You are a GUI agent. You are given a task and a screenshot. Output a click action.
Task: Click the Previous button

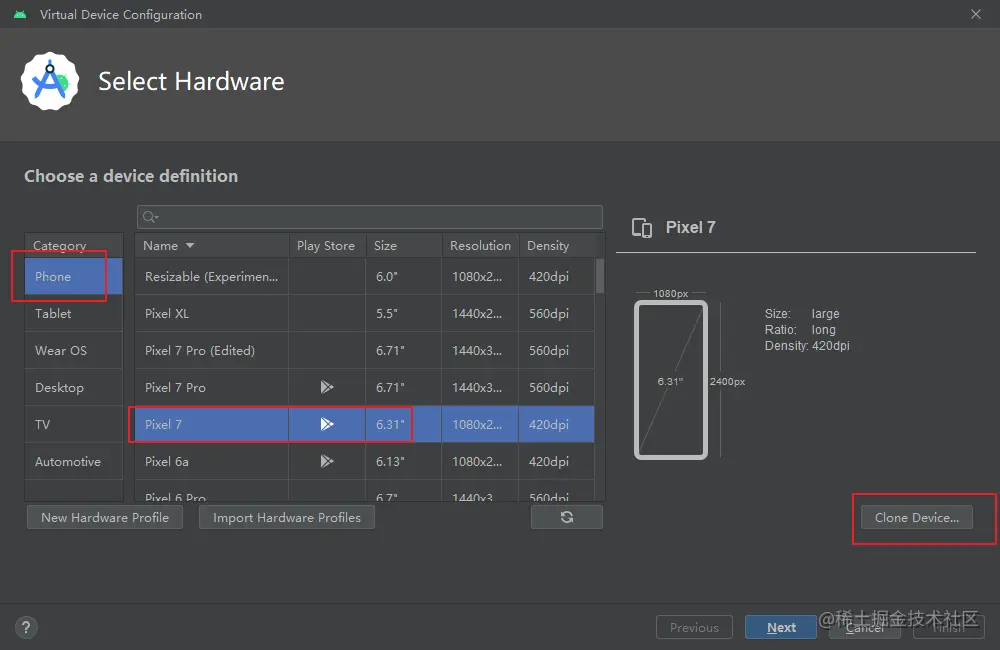pyautogui.click(x=694, y=628)
